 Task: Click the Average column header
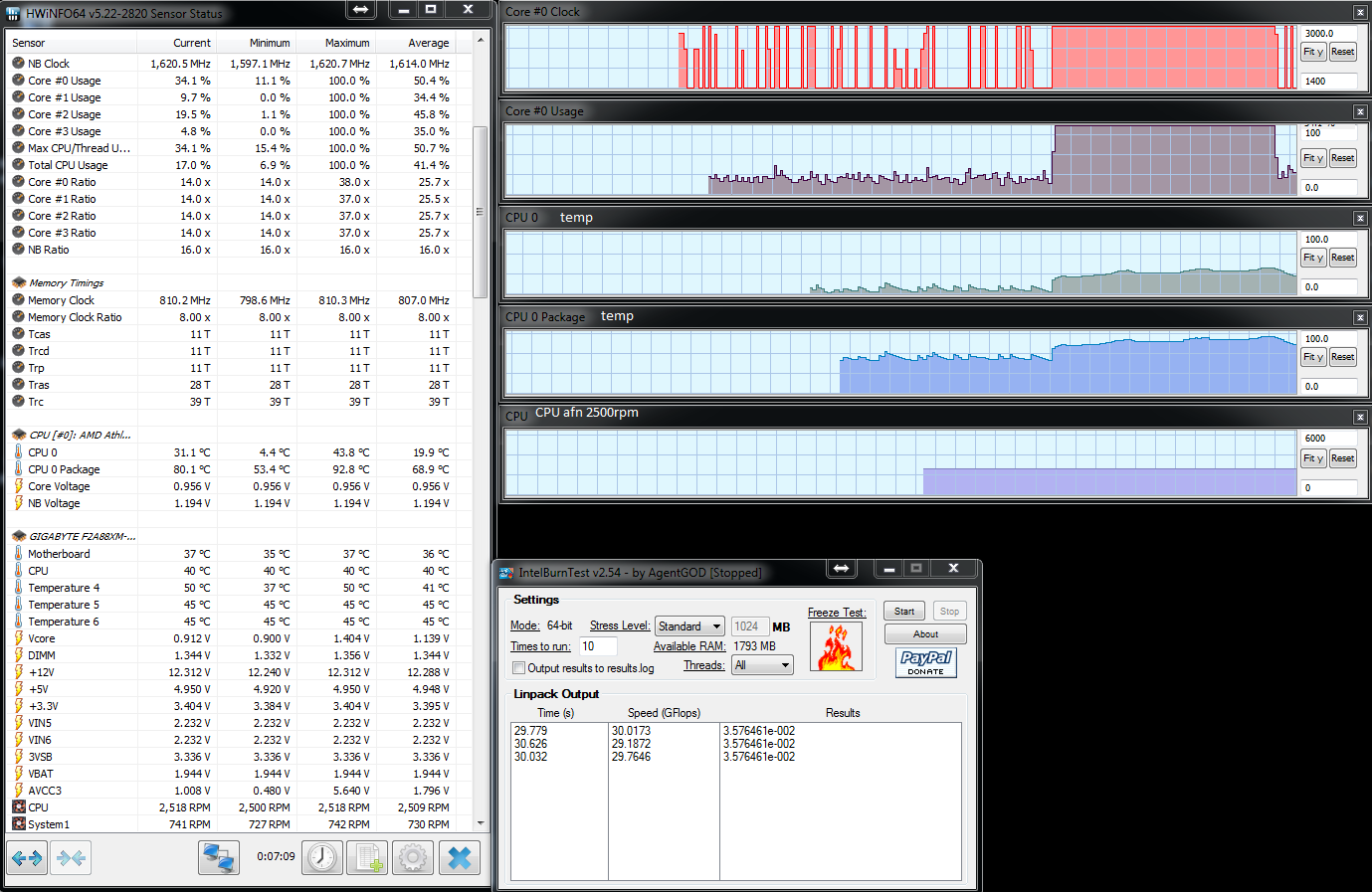[x=415, y=43]
